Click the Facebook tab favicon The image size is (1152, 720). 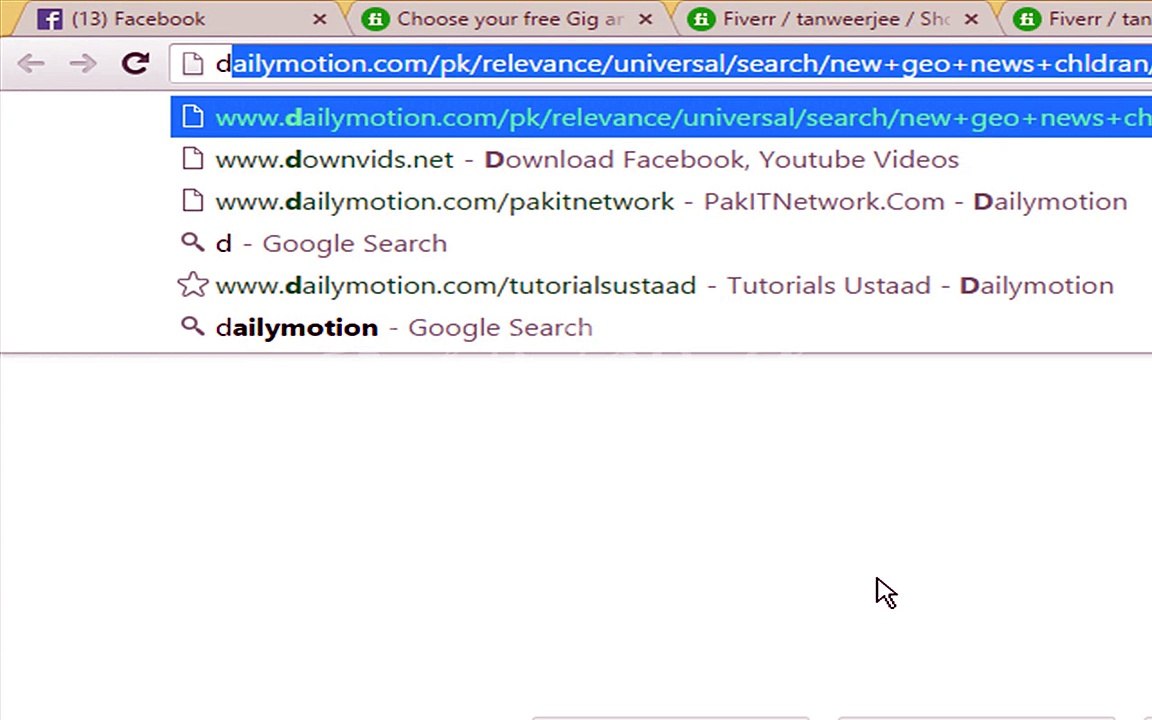(x=49, y=19)
